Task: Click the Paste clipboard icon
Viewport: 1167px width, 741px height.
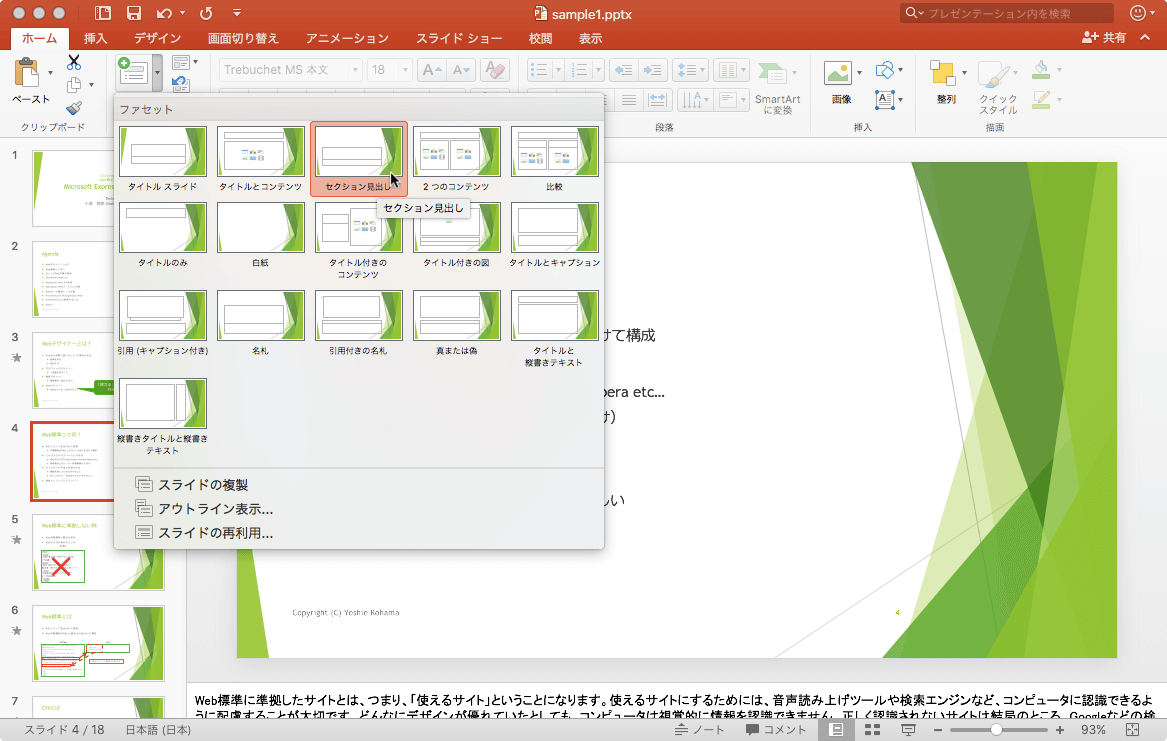Action: (x=27, y=73)
